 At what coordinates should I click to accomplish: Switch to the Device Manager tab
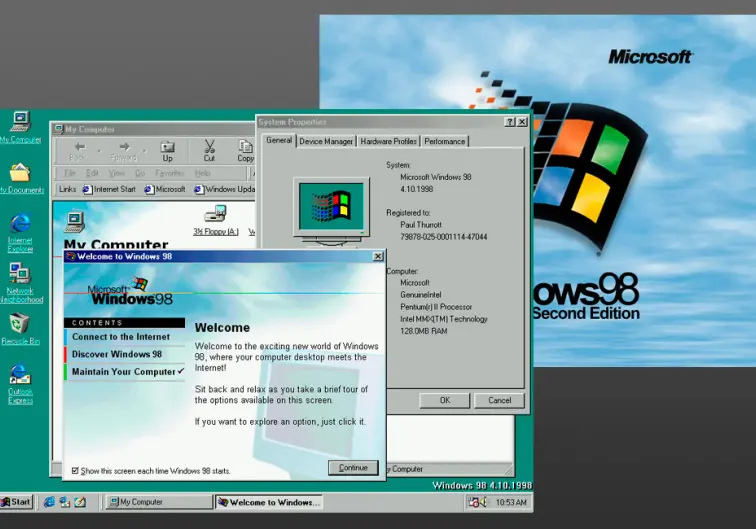tap(326, 141)
